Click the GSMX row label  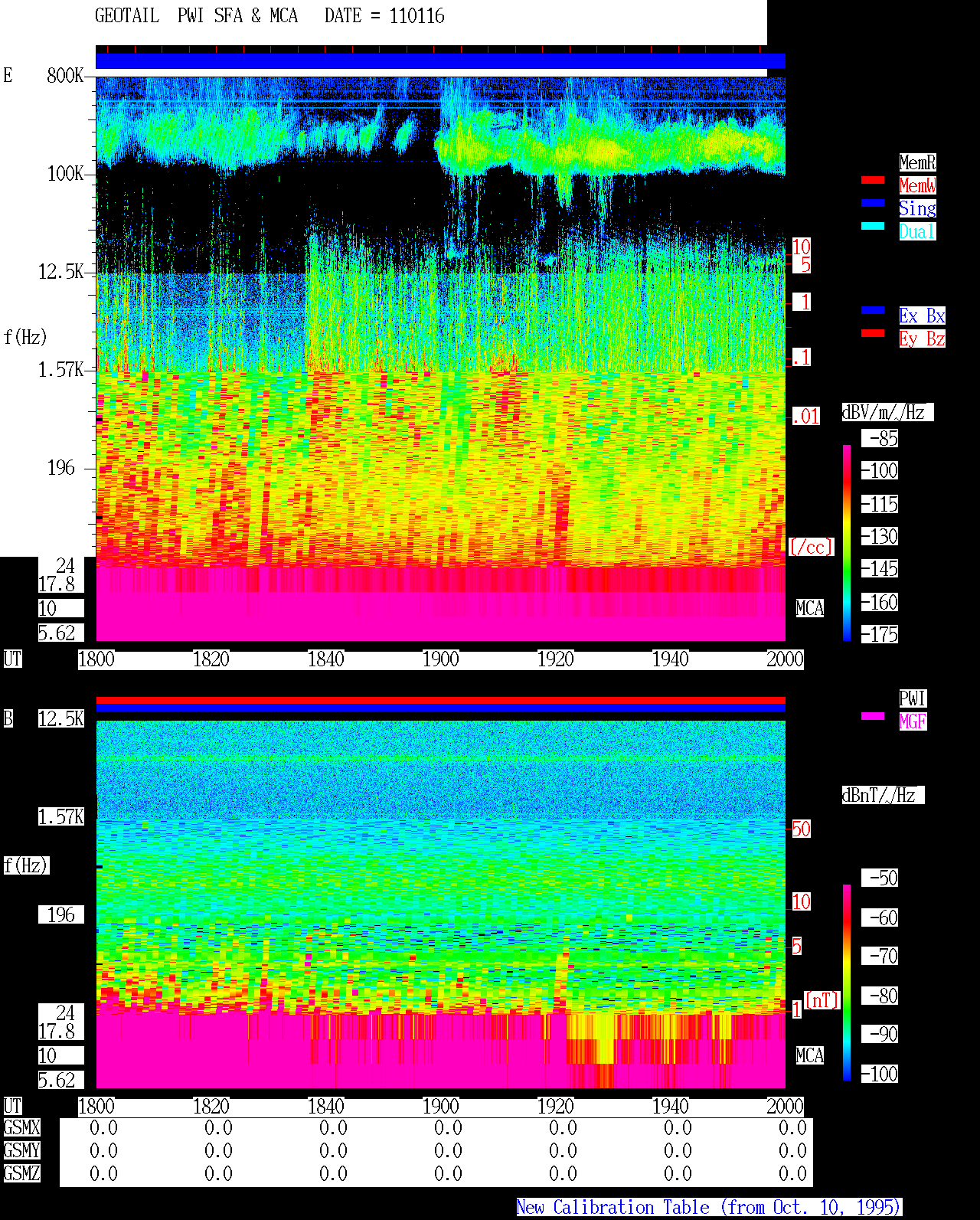click(x=21, y=1128)
